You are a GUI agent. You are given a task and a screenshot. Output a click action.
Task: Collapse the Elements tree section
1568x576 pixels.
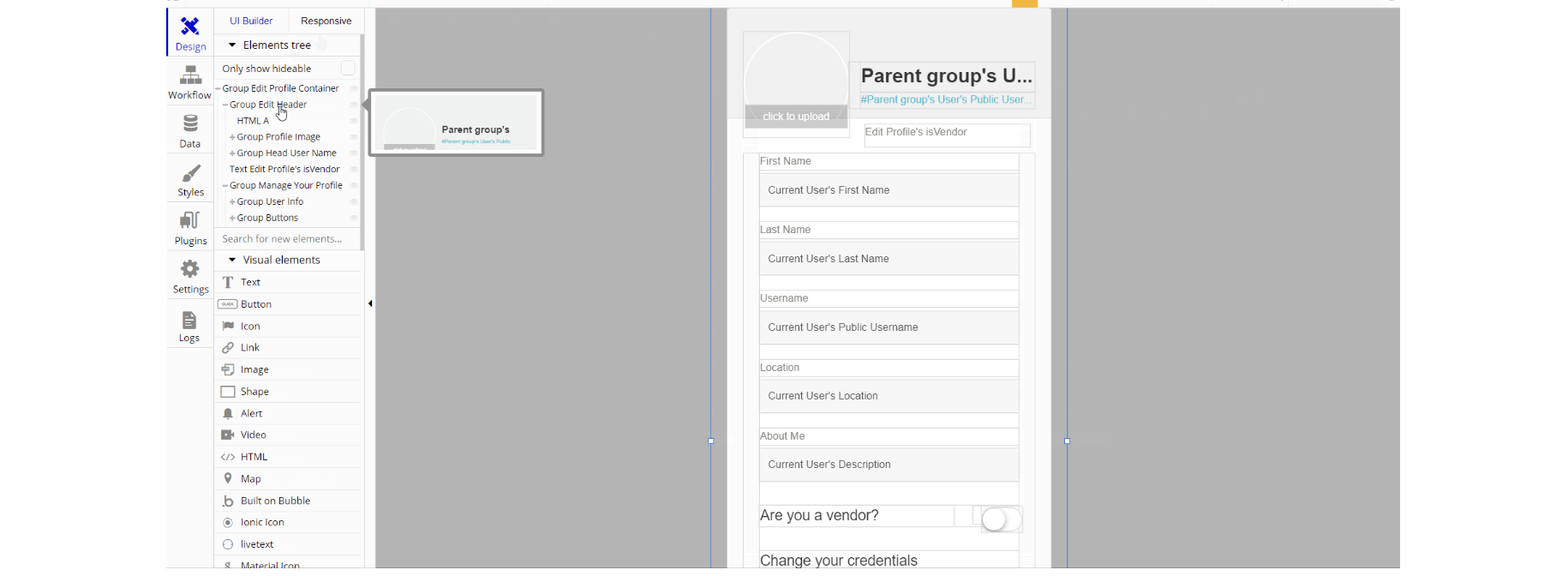(232, 45)
